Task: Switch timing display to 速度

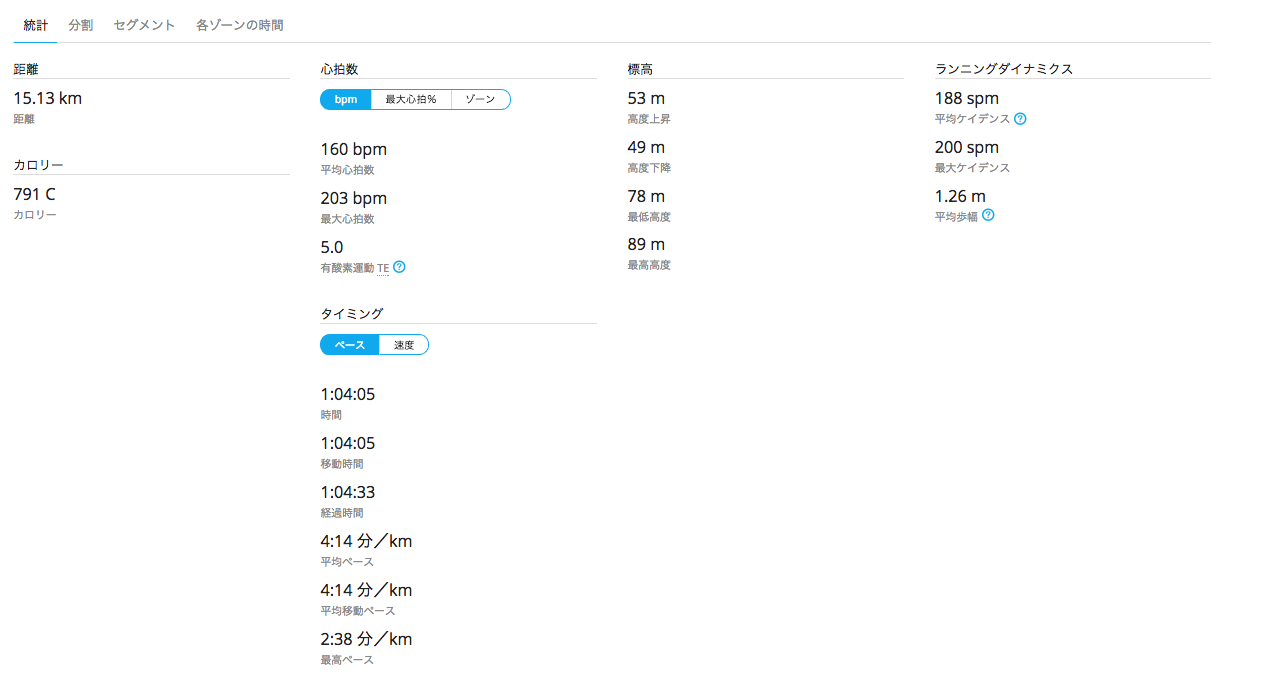Action: 404,345
